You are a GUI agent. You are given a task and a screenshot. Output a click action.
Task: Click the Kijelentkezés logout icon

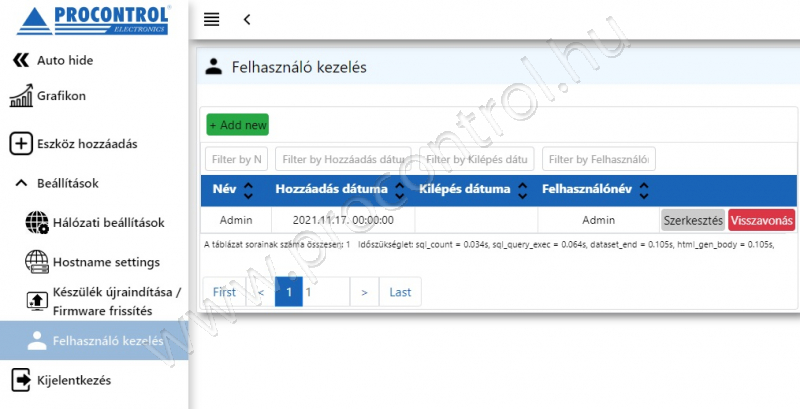coord(20,380)
